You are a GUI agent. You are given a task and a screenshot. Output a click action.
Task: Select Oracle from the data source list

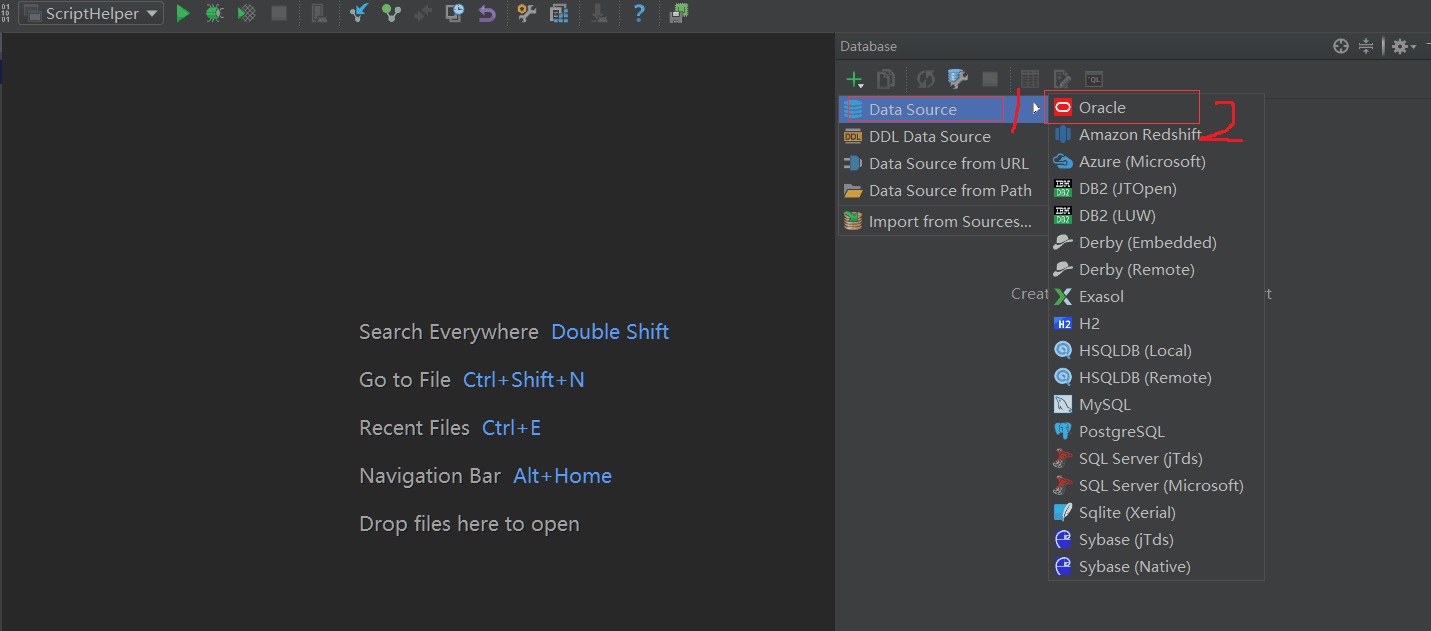tap(1100, 107)
